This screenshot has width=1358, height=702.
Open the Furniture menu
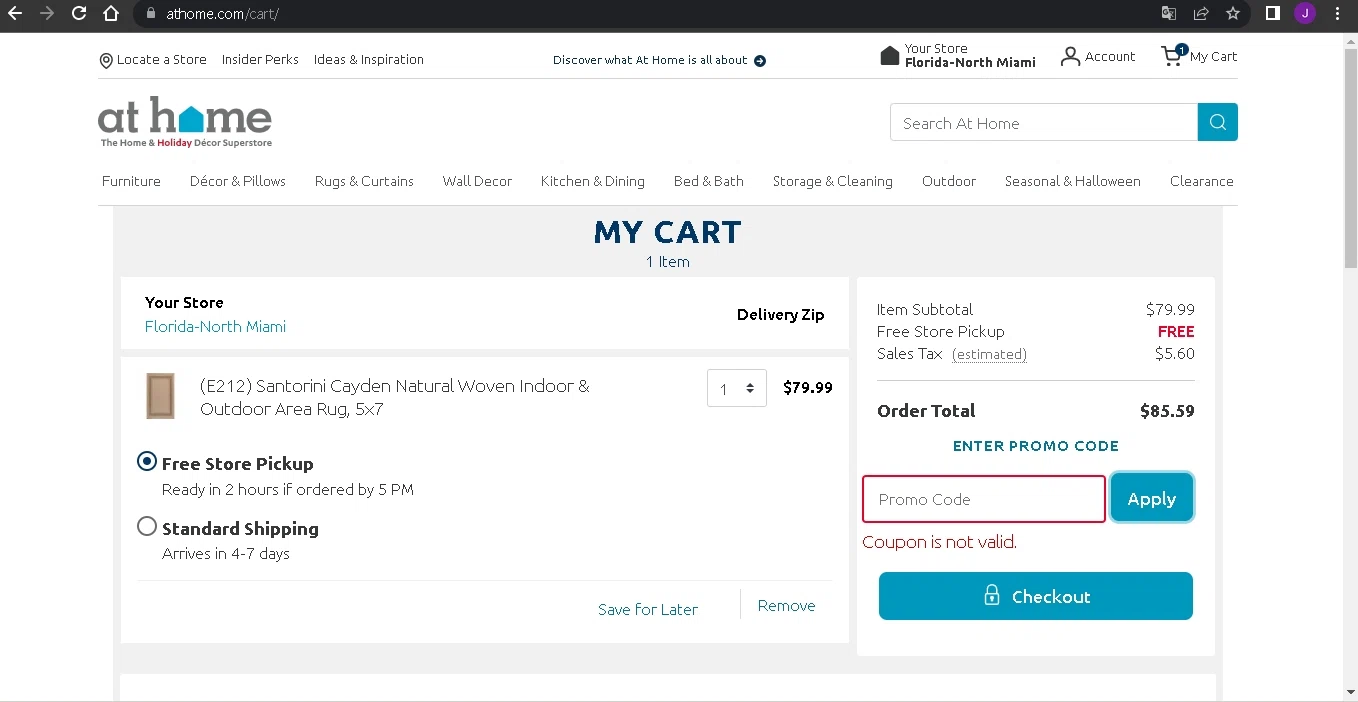click(131, 181)
